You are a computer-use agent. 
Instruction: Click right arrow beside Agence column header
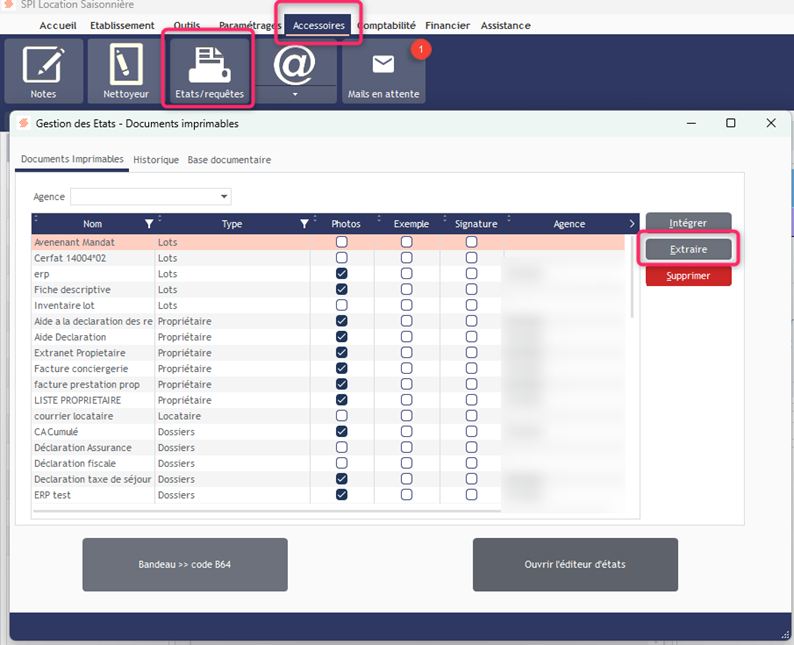pyautogui.click(x=631, y=224)
